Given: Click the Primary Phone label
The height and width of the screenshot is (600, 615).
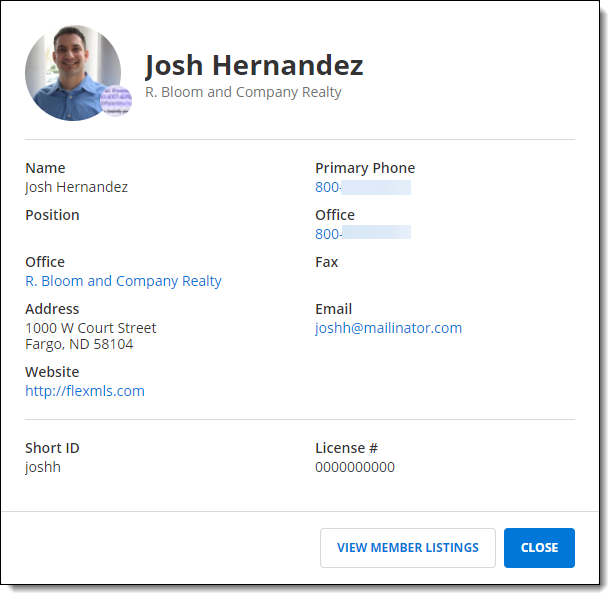Looking at the screenshot, I should pos(365,168).
